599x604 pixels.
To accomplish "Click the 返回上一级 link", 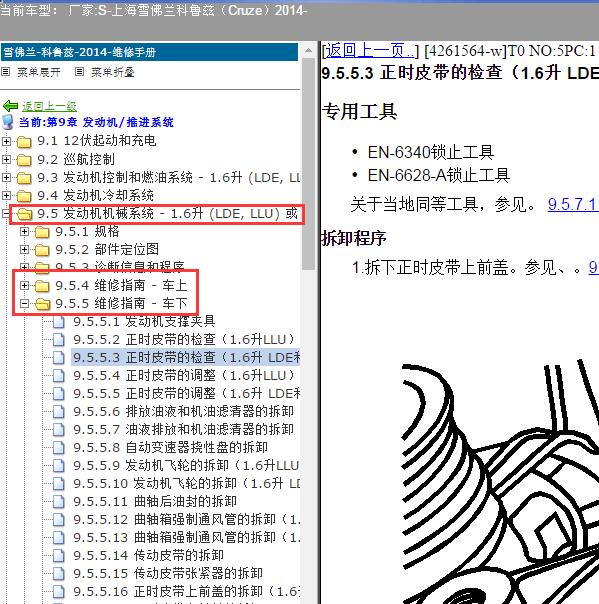I will click(x=49, y=106).
